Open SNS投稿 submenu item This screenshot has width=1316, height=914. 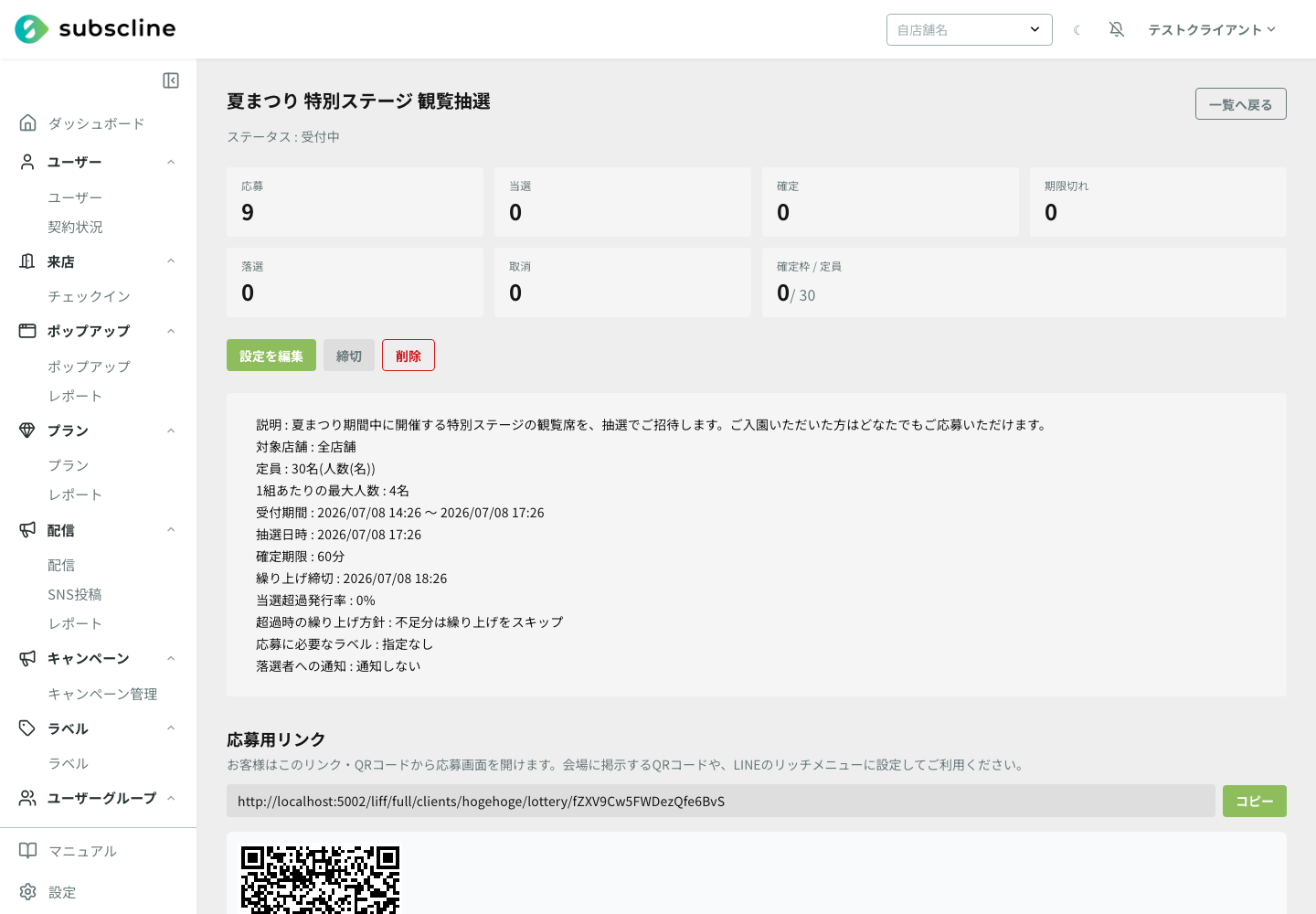pos(75,594)
